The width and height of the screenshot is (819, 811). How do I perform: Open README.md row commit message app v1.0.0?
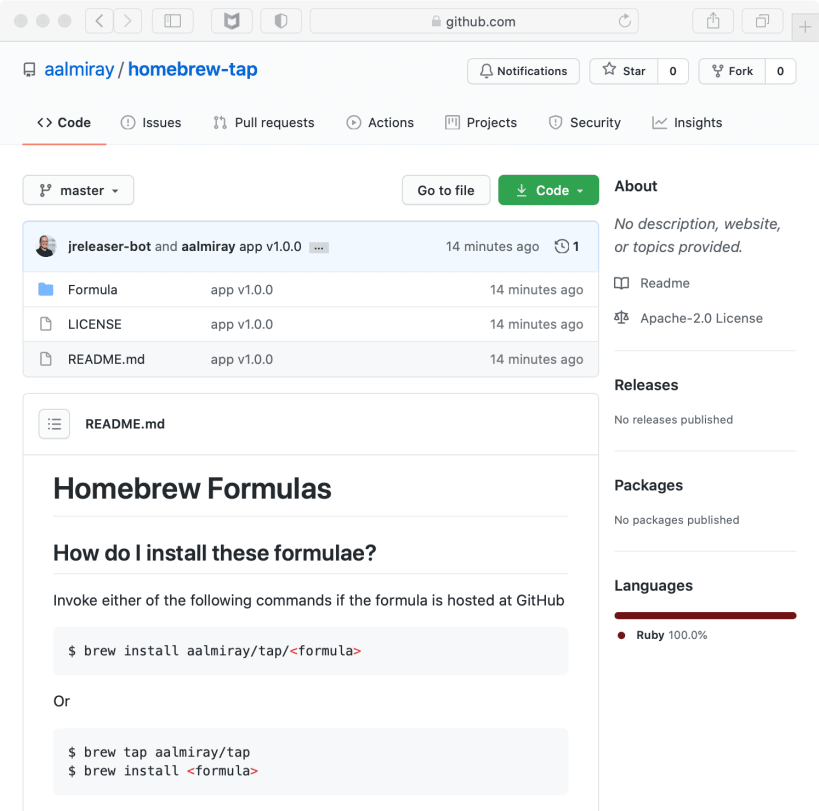(242, 359)
